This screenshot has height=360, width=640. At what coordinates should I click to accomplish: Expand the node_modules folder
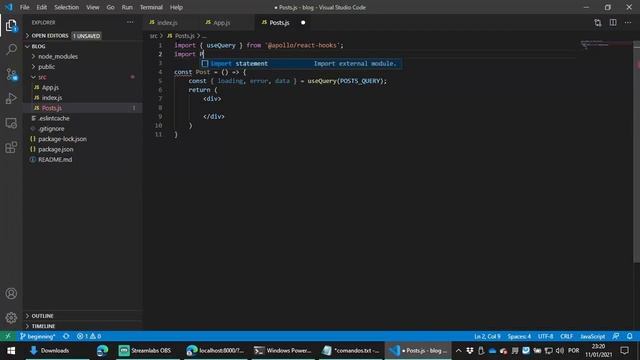pos(83,56)
